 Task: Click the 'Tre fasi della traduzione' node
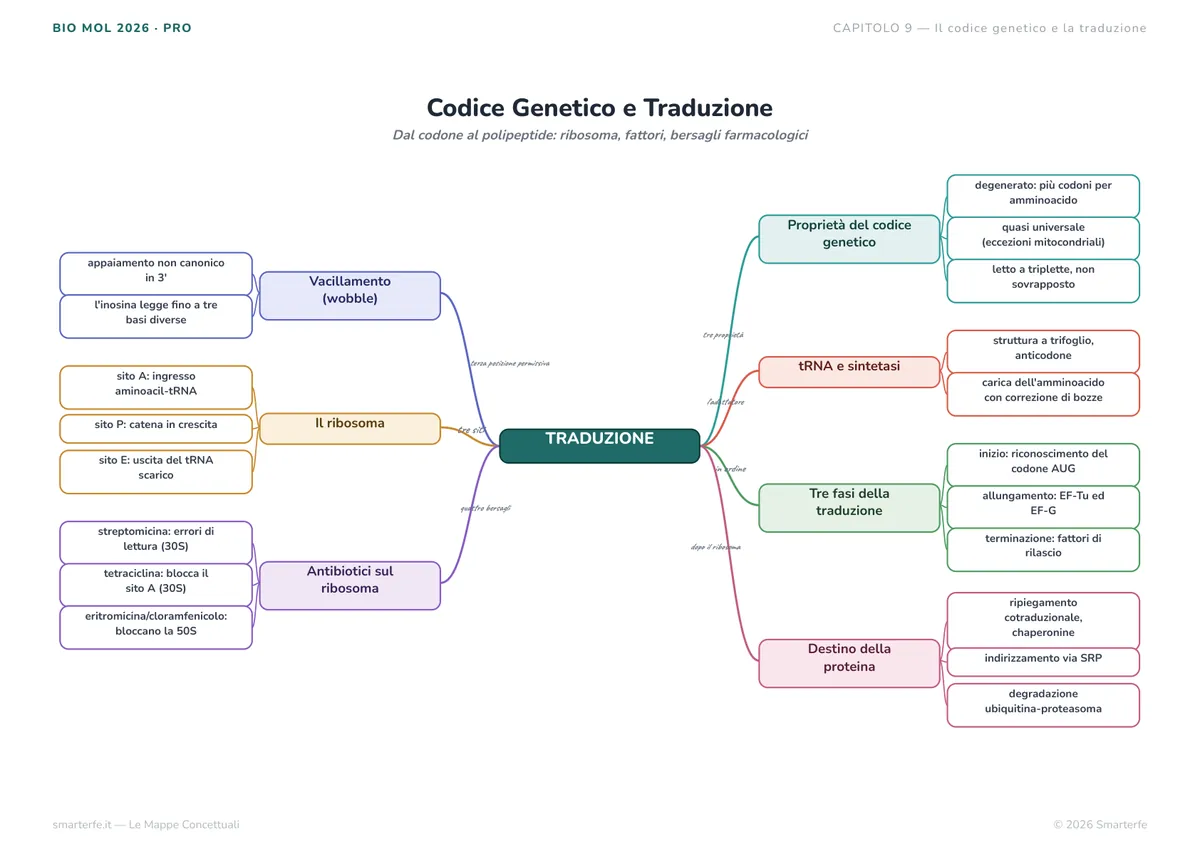tap(849, 508)
